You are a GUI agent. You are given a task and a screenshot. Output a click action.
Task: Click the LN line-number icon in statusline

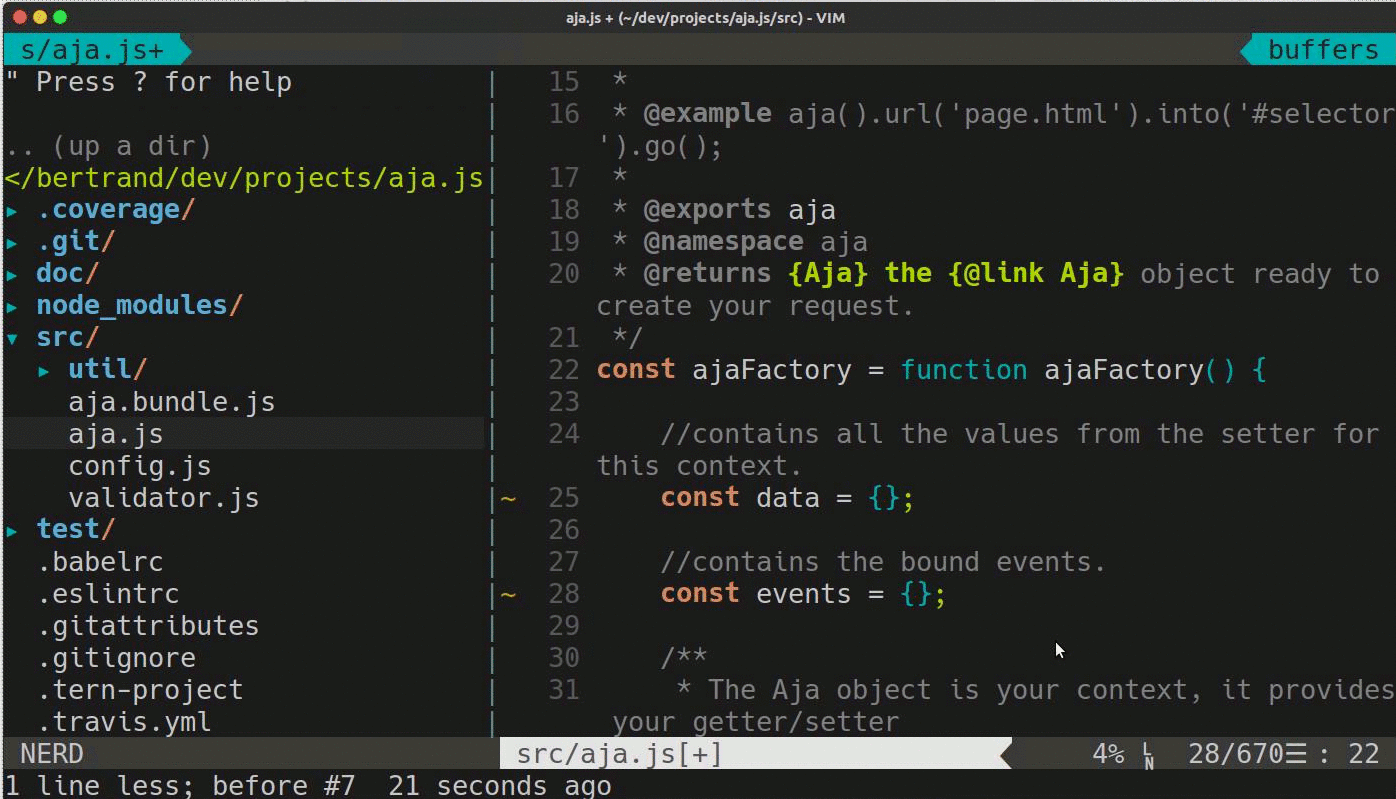click(1149, 755)
